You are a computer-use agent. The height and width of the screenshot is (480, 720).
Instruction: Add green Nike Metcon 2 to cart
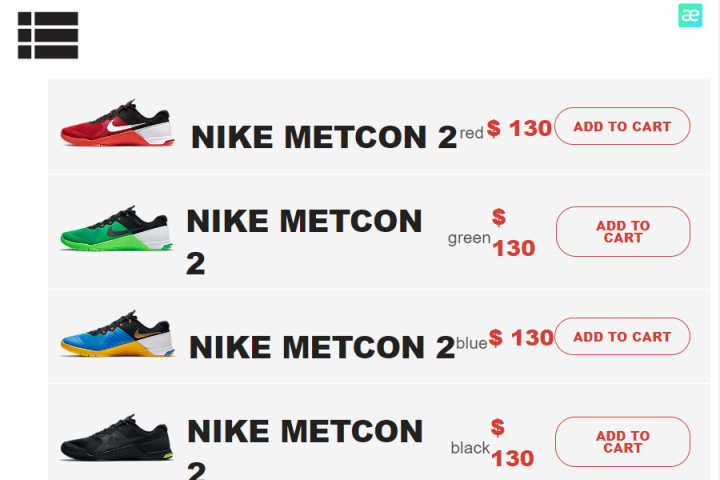pos(623,232)
